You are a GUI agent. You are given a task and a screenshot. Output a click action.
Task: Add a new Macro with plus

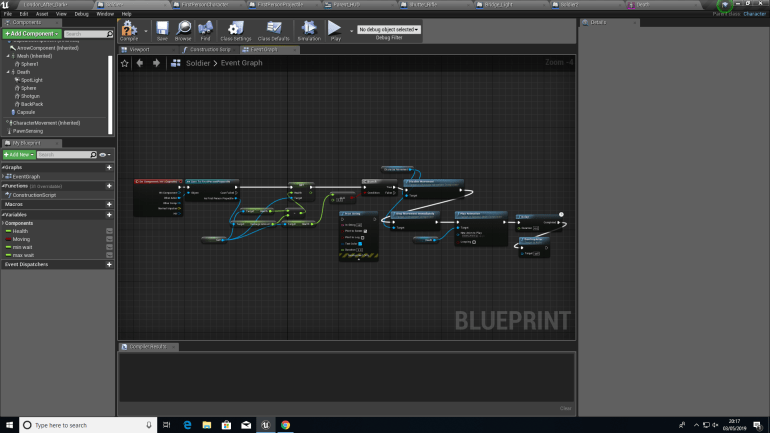[x=109, y=204]
